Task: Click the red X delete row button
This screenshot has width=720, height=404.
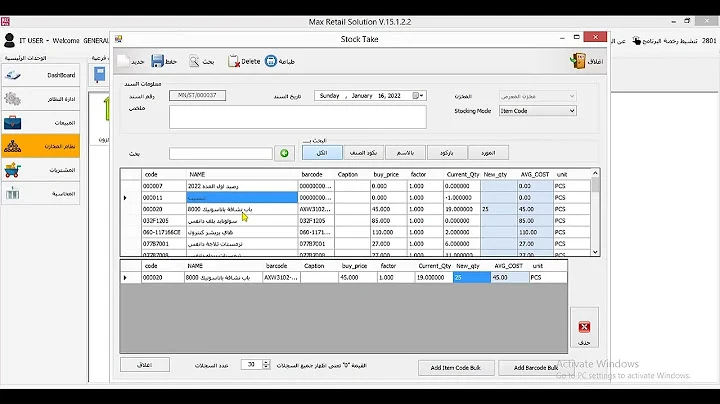Action: (584, 327)
